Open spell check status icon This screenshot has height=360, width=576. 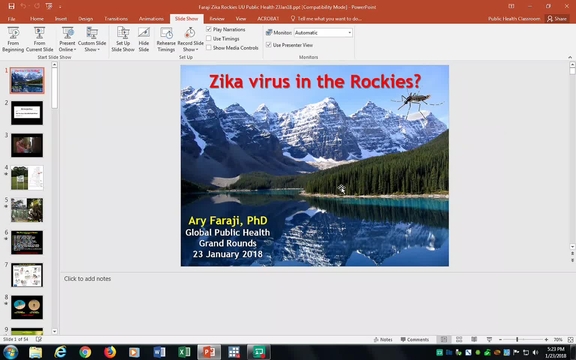[x=38, y=339]
